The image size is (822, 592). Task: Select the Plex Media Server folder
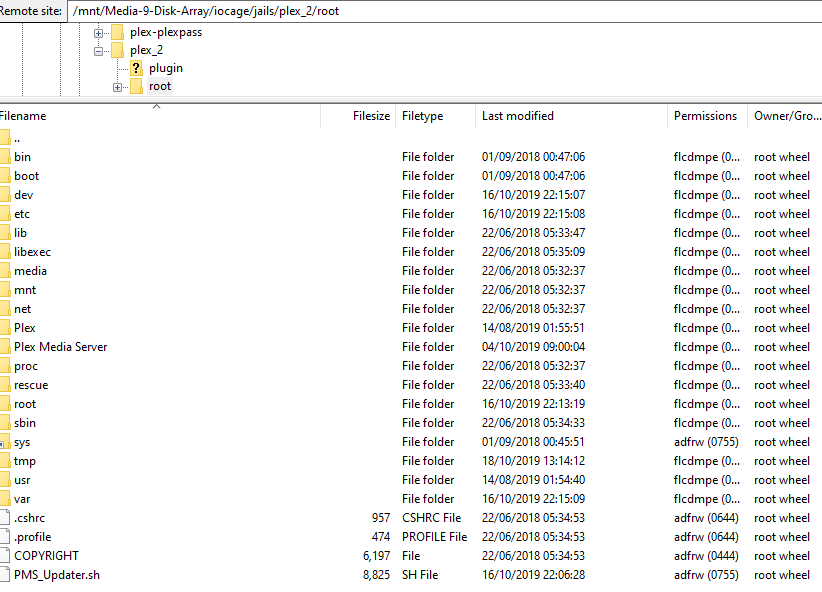pos(411,347)
